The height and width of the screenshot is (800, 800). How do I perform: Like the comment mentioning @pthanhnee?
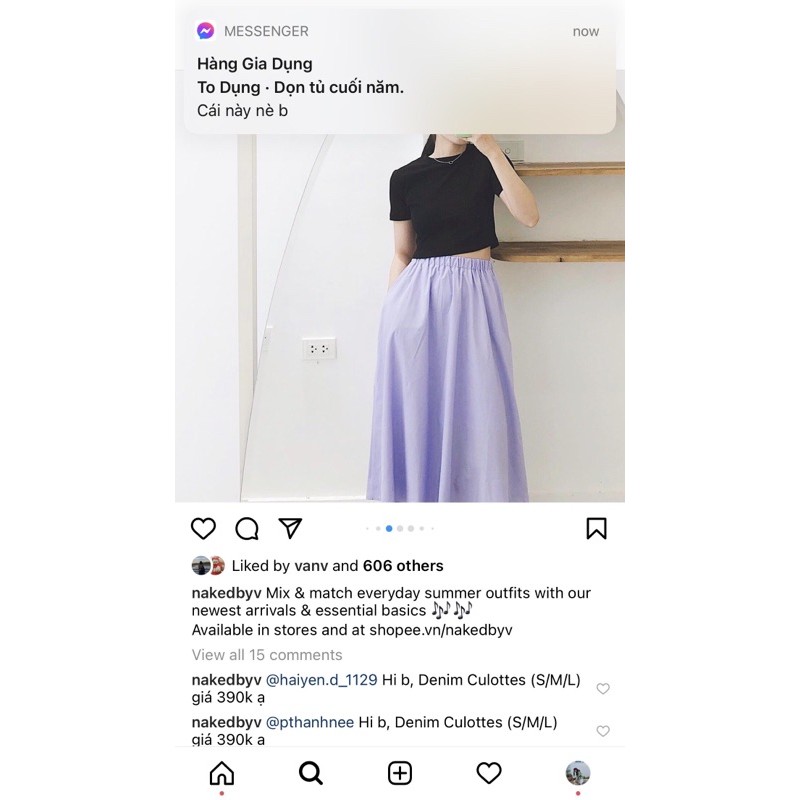click(603, 731)
